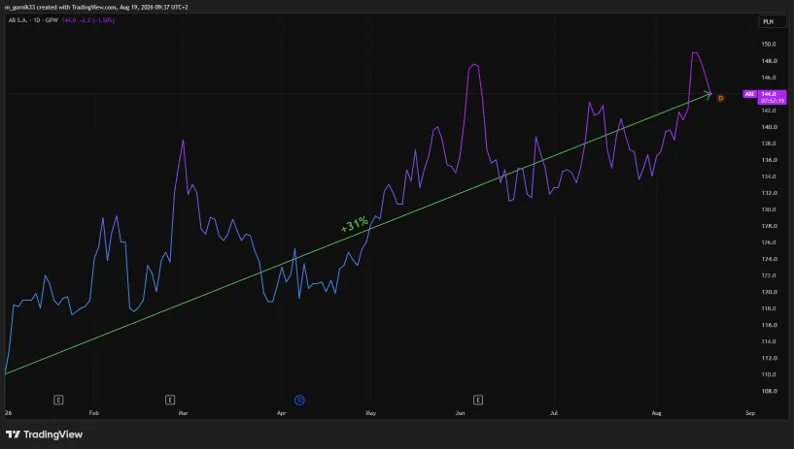Click the Sep label on time axis
The width and height of the screenshot is (794, 449).
click(x=750, y=413)
